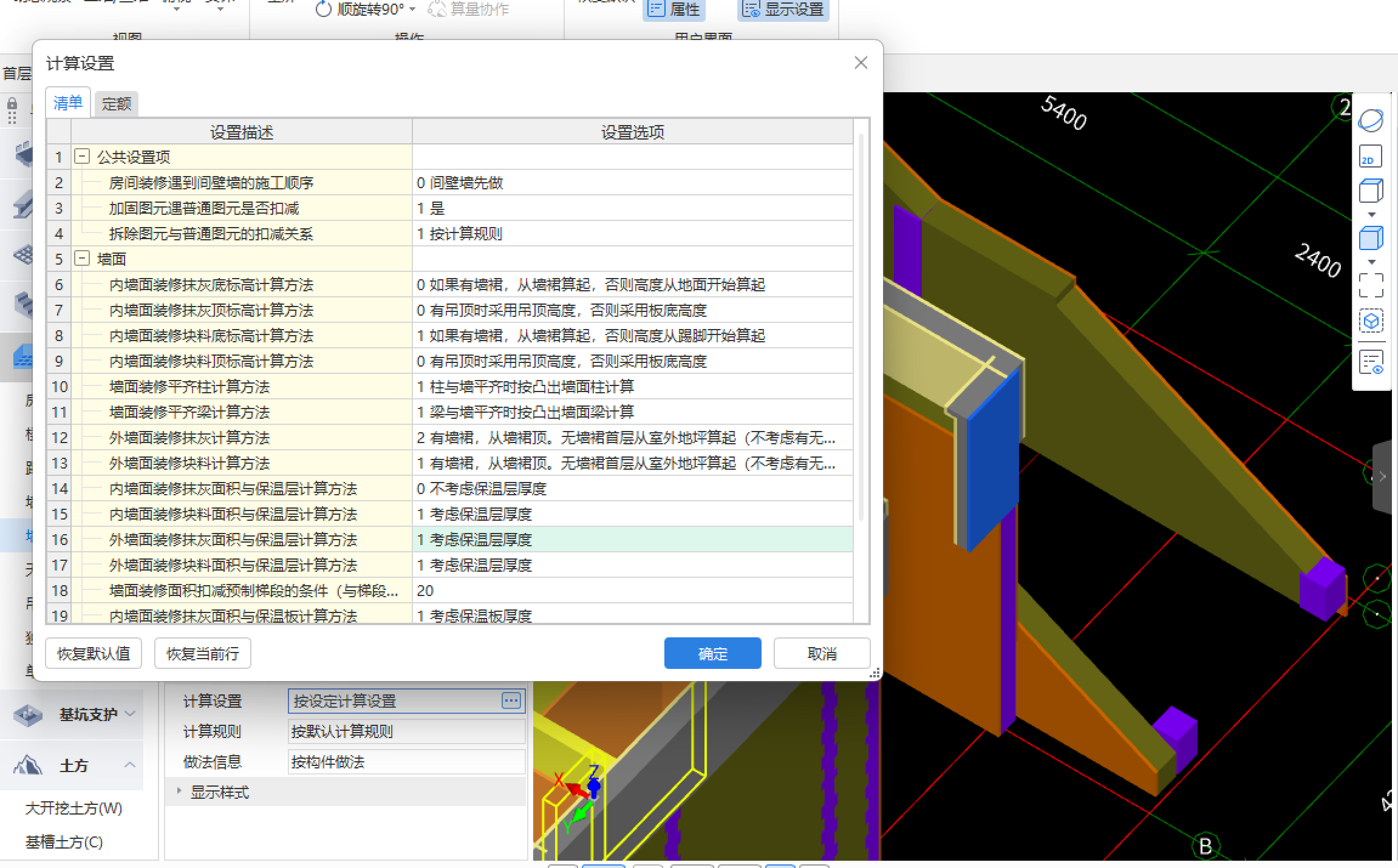Click the dashed-box cube selection icon
Image resolution: width=1398 pixels, height=868 pixels.
pyautogui.click(x=1371, y=321)
